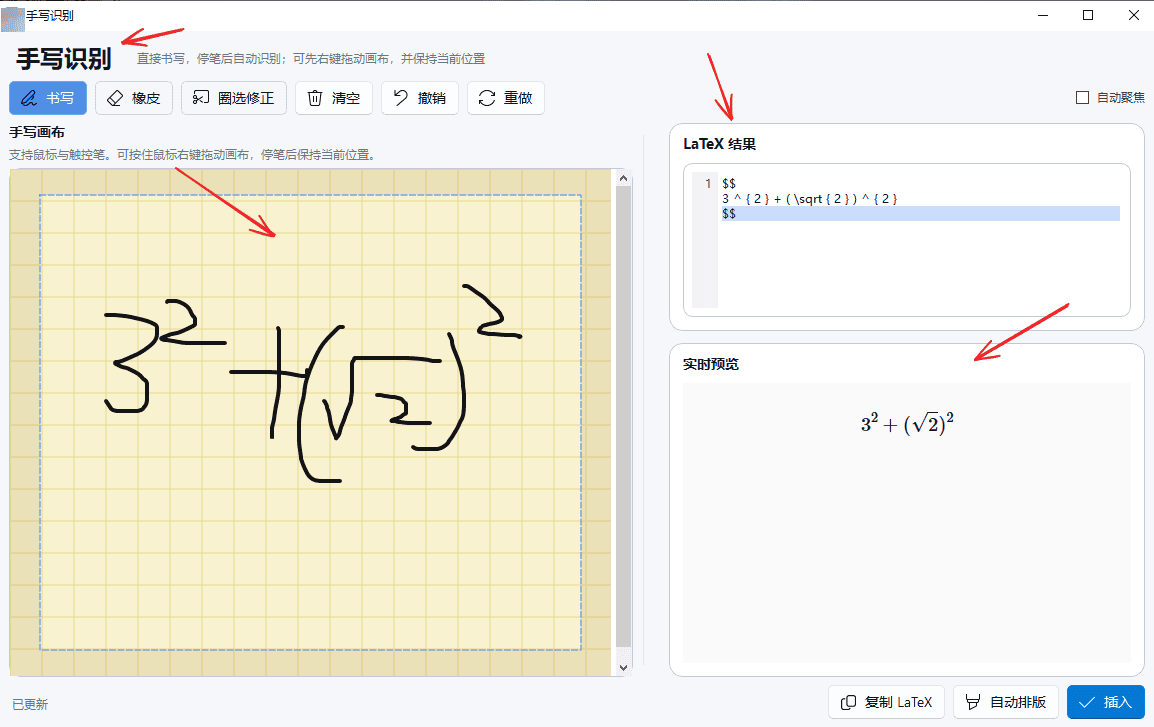Screen dimensions: 1154x727
Task: Click the rendered formula in 实时预览
Action: (x=907, y=423)
